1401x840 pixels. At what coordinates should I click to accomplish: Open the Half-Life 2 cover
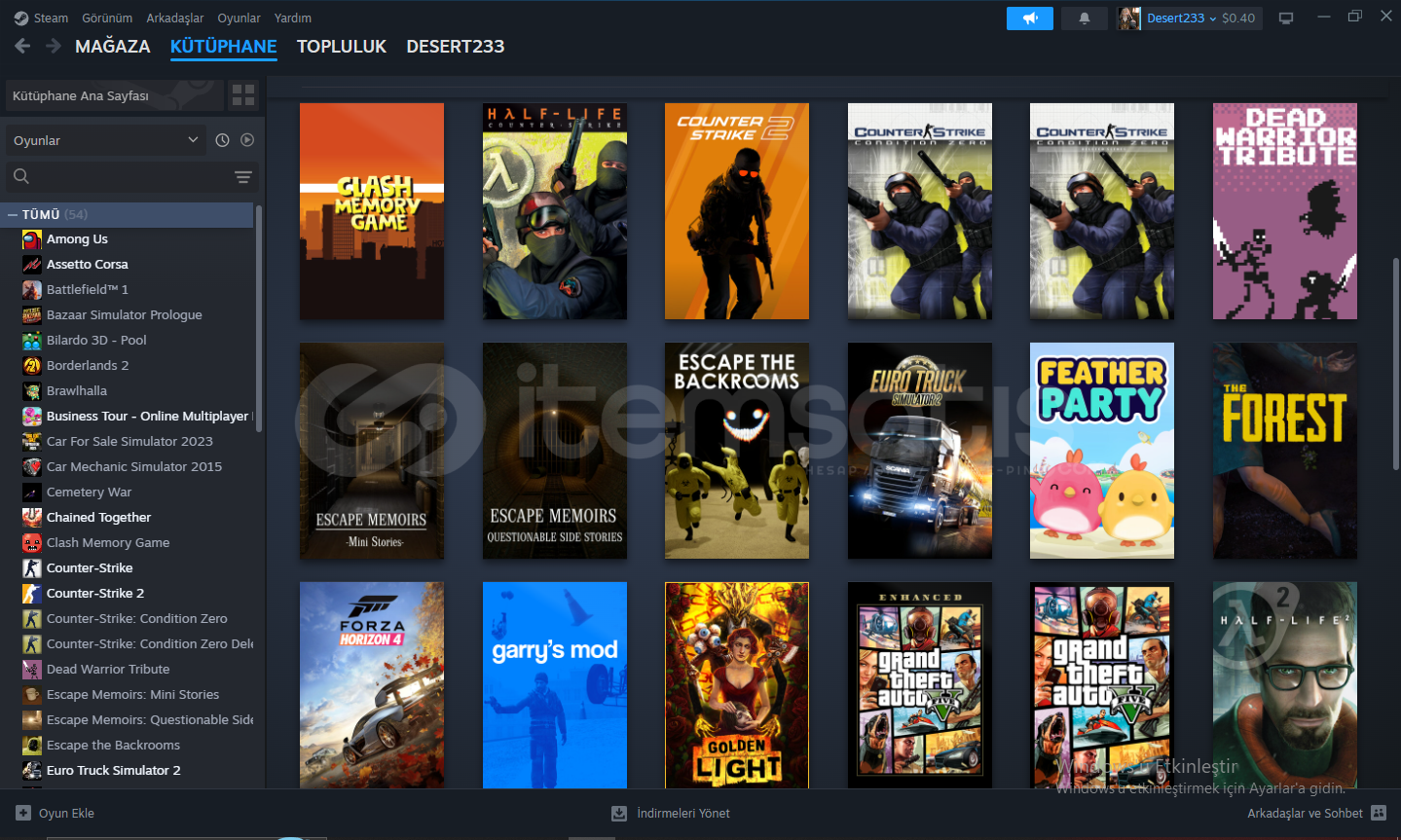(1285, 685)
